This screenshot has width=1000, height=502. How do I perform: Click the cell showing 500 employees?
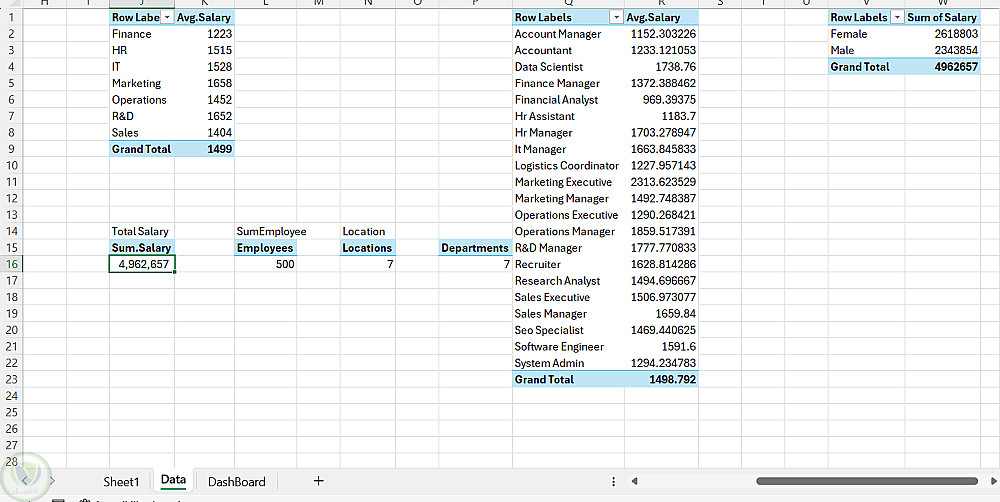[x=265, y=264]
